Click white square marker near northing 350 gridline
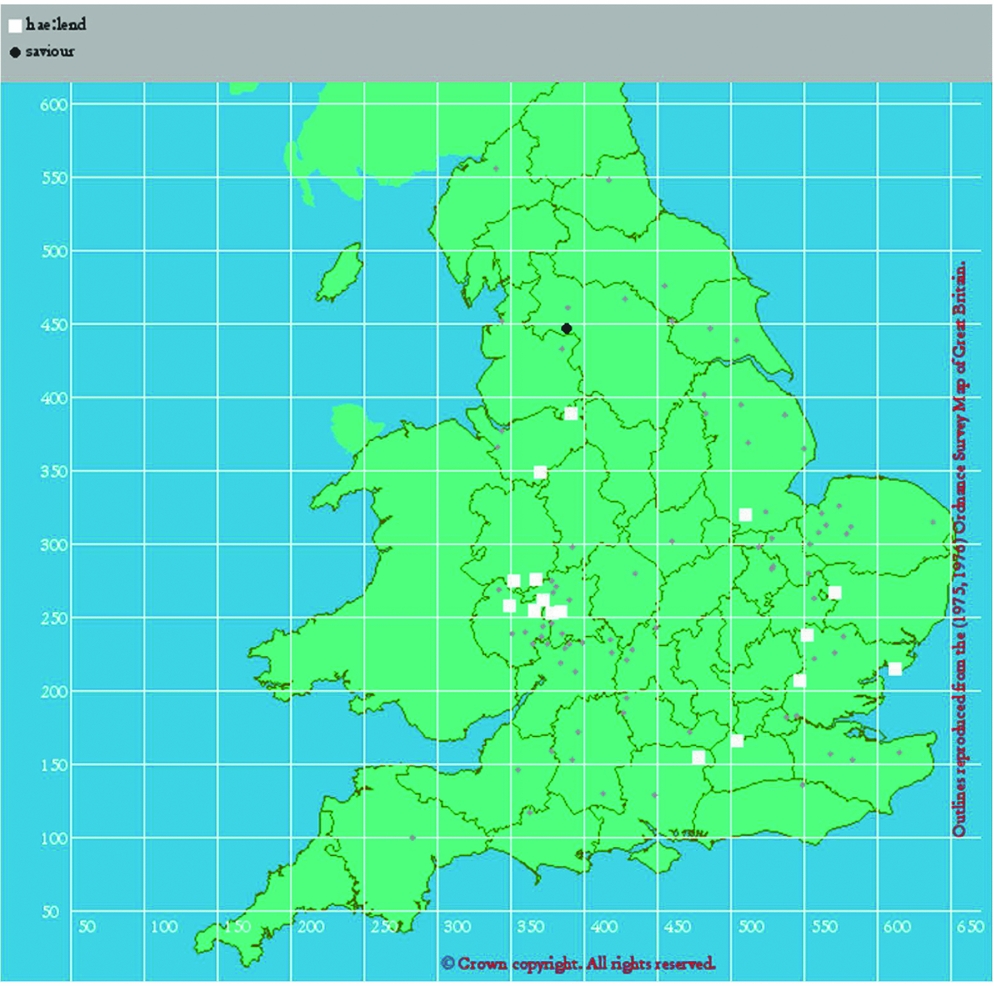This screenshot has height=986, width=994. tap(540, 472)
